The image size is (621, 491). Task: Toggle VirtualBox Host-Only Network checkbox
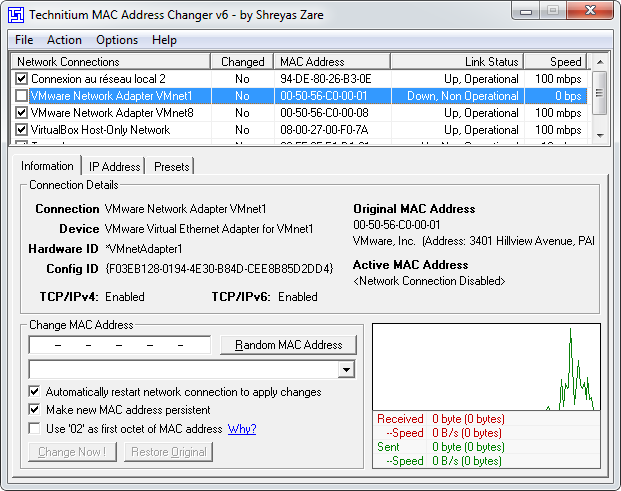pyautogui.click(x=22, y=130)
